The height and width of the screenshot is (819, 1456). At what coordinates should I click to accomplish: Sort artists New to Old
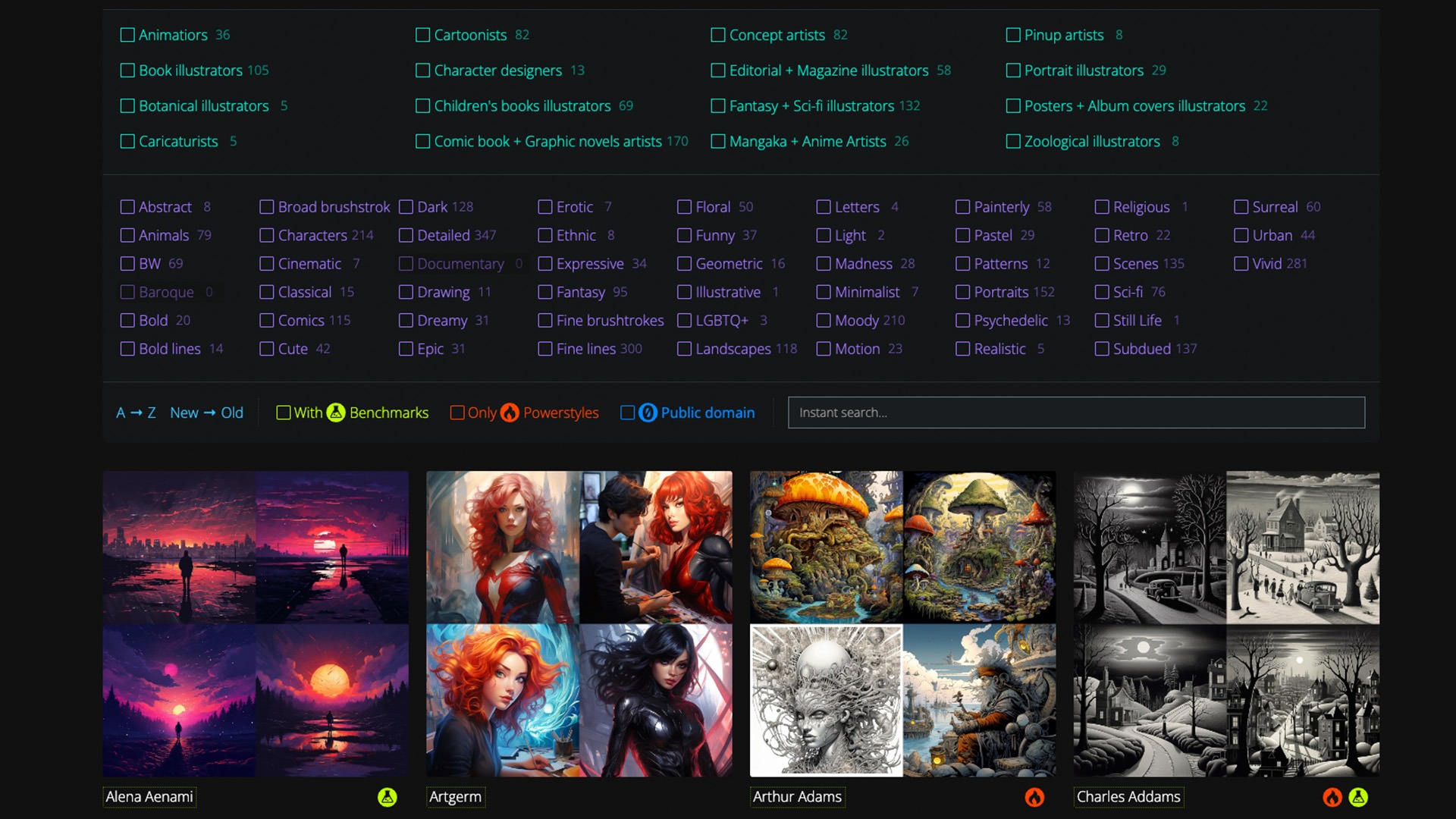206,413
